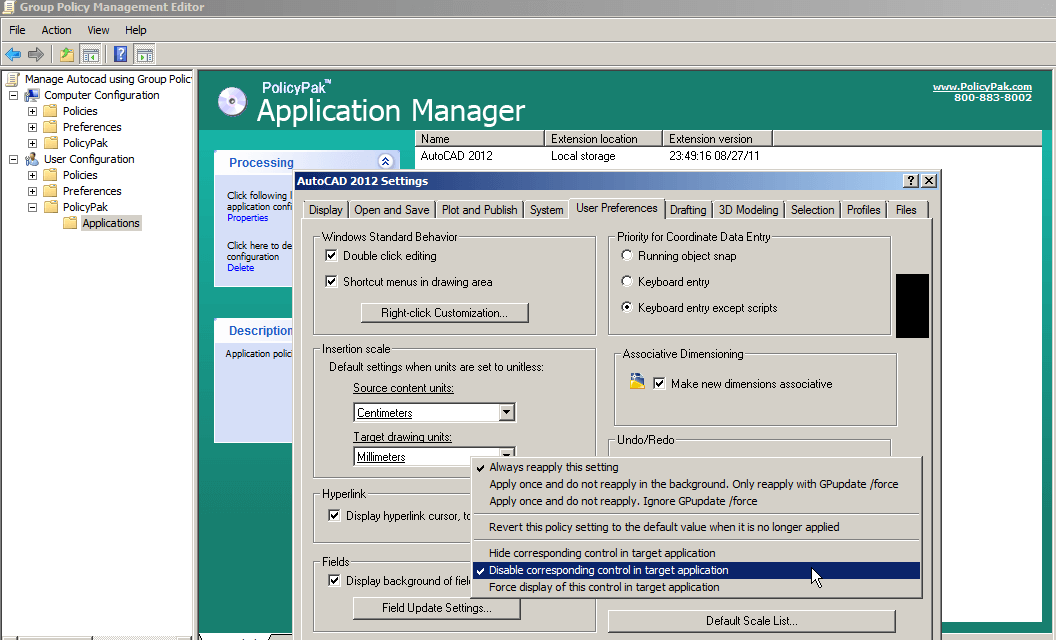Switch to the Display tab
The height and width of the screenshot is (640, 1056).
(x=326, y=210)
